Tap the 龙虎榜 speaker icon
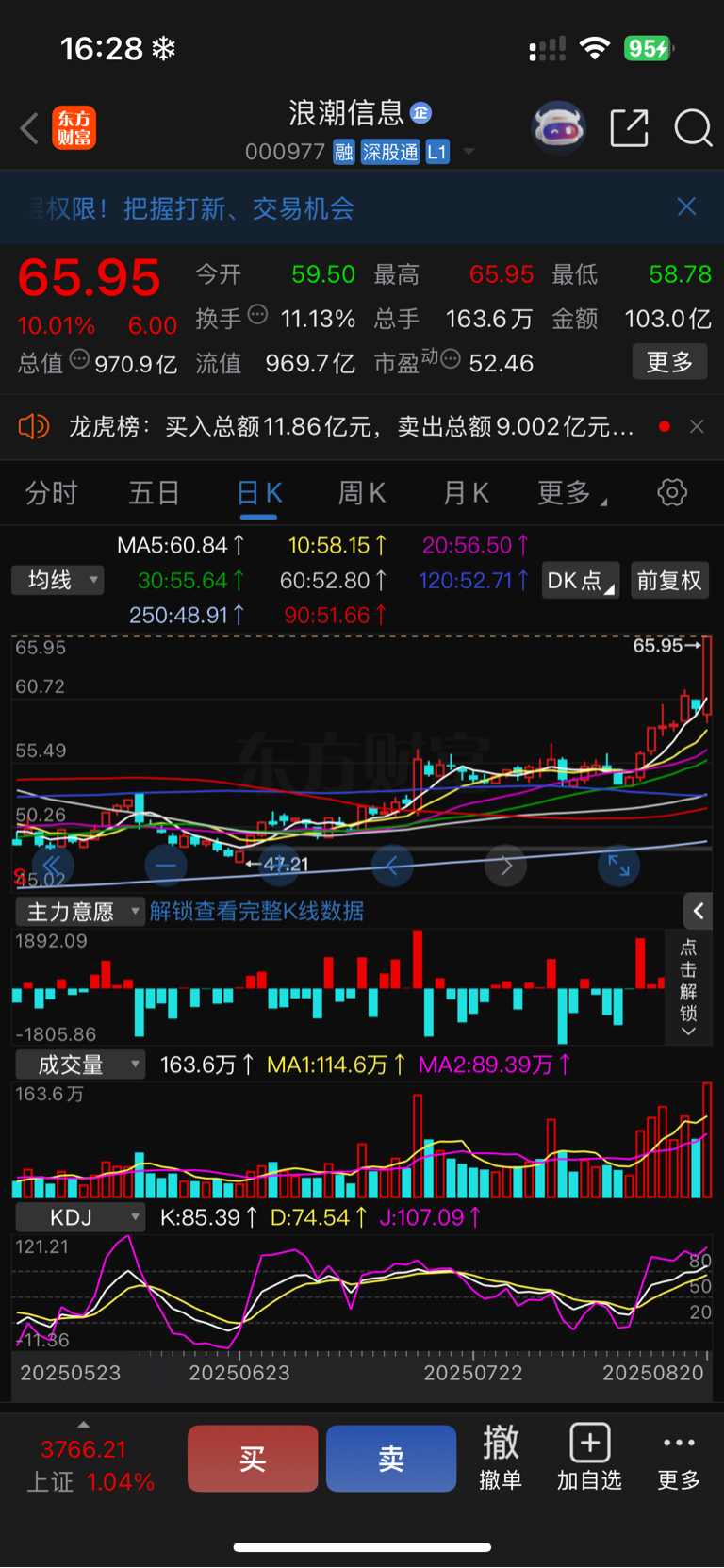Screen dimensions: 724x1568 [33, 427]
